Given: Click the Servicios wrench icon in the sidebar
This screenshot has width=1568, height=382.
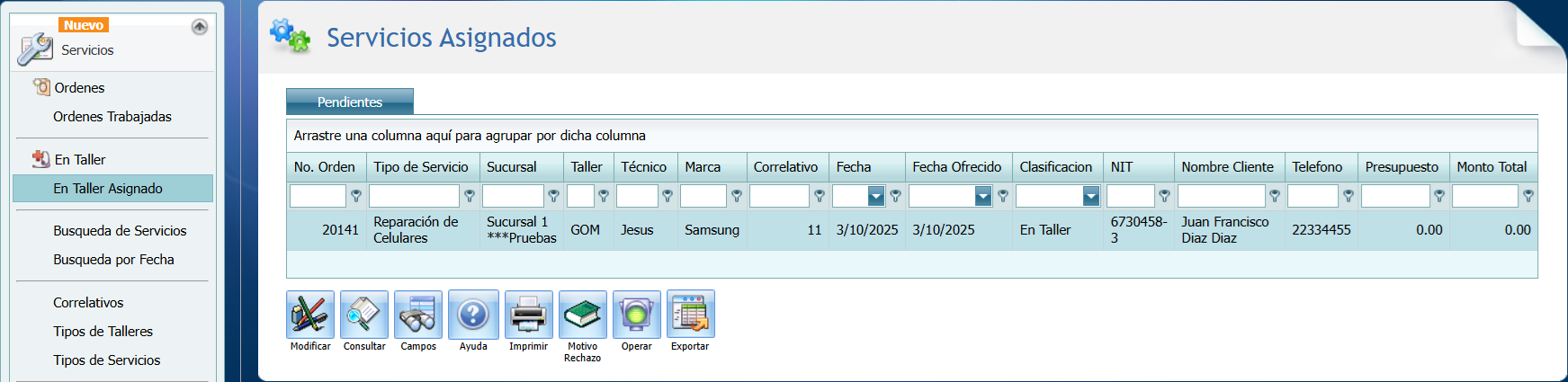Looking at the screenshot, I should [35, 49].
